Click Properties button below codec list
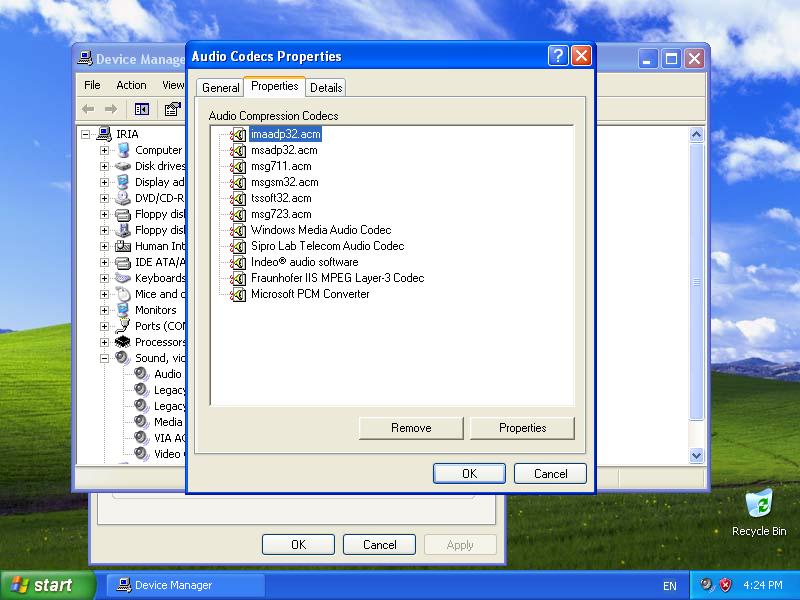This screenshot has width=800, height=600. [522, 428]
